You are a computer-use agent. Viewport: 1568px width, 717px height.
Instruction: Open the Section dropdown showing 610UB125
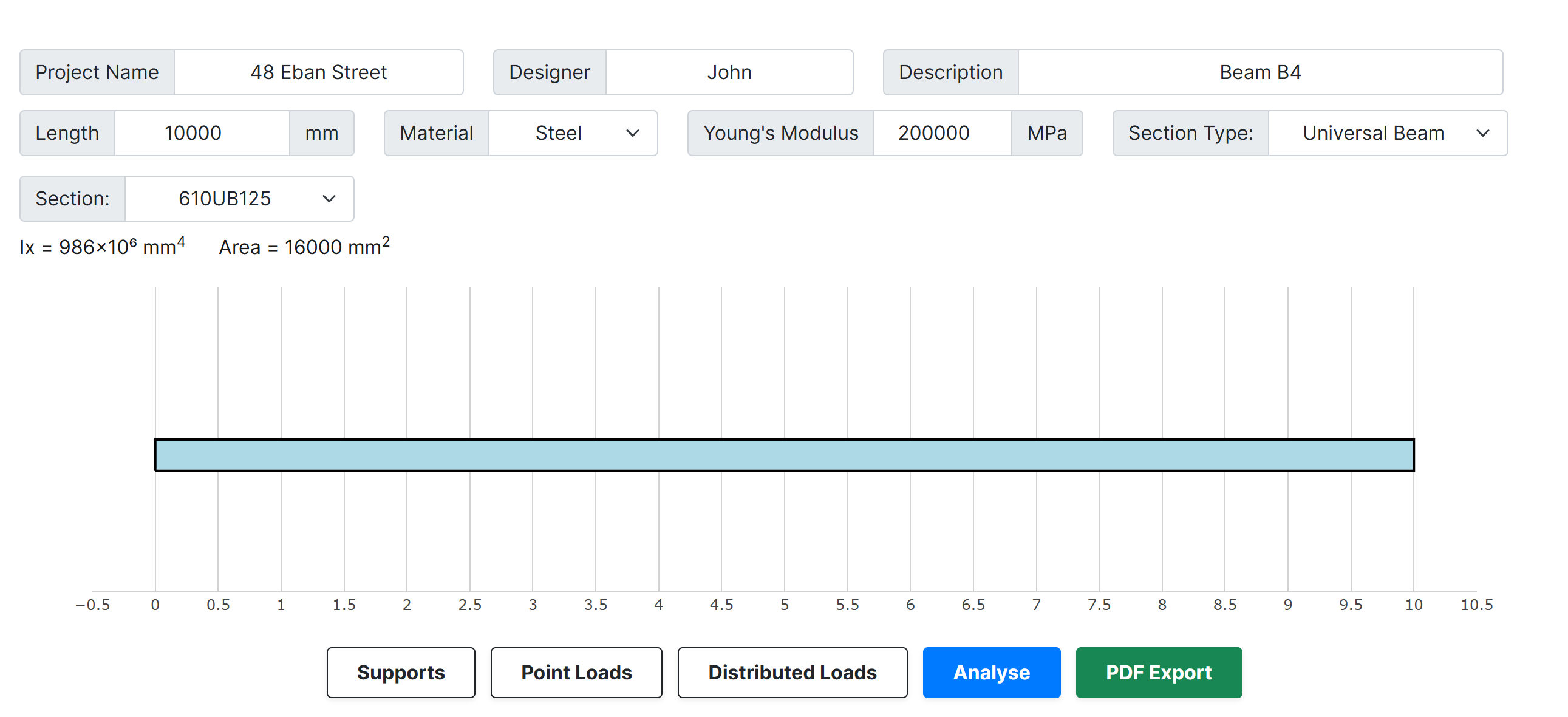tap(238, 199)
